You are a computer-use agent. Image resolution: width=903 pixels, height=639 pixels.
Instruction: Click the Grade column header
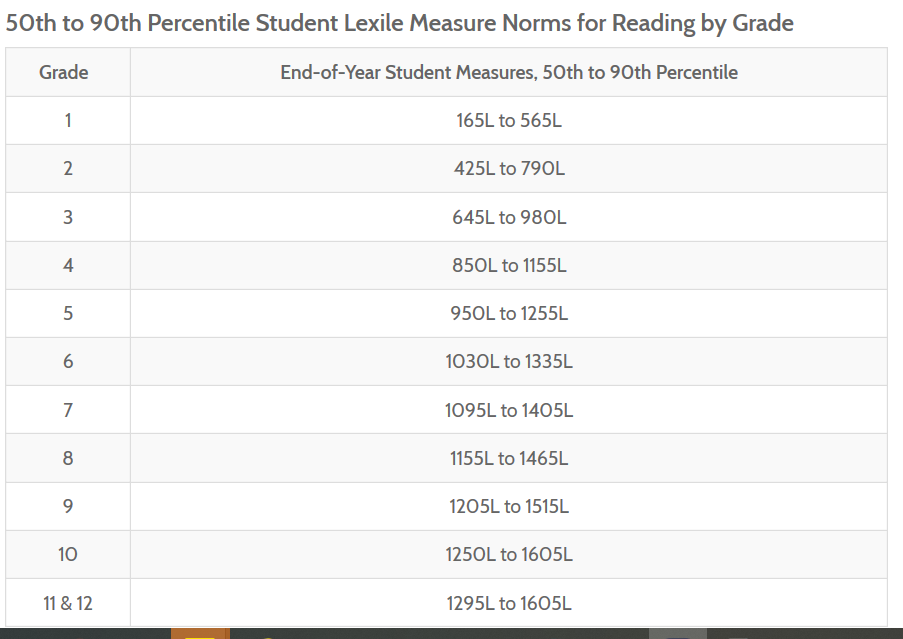[x=64, y=72]
